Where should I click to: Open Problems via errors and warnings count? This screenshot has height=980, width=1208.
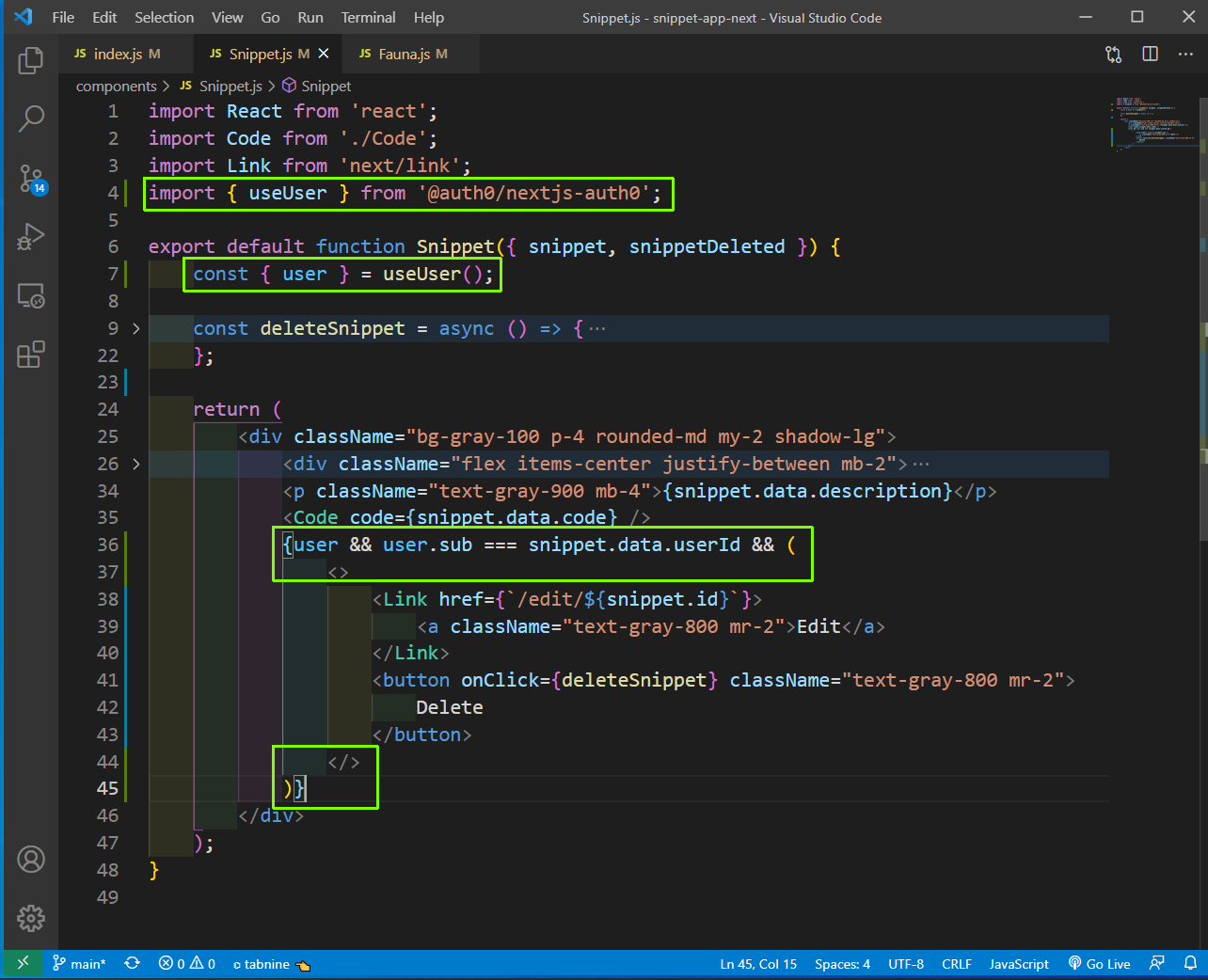(187, 964)
